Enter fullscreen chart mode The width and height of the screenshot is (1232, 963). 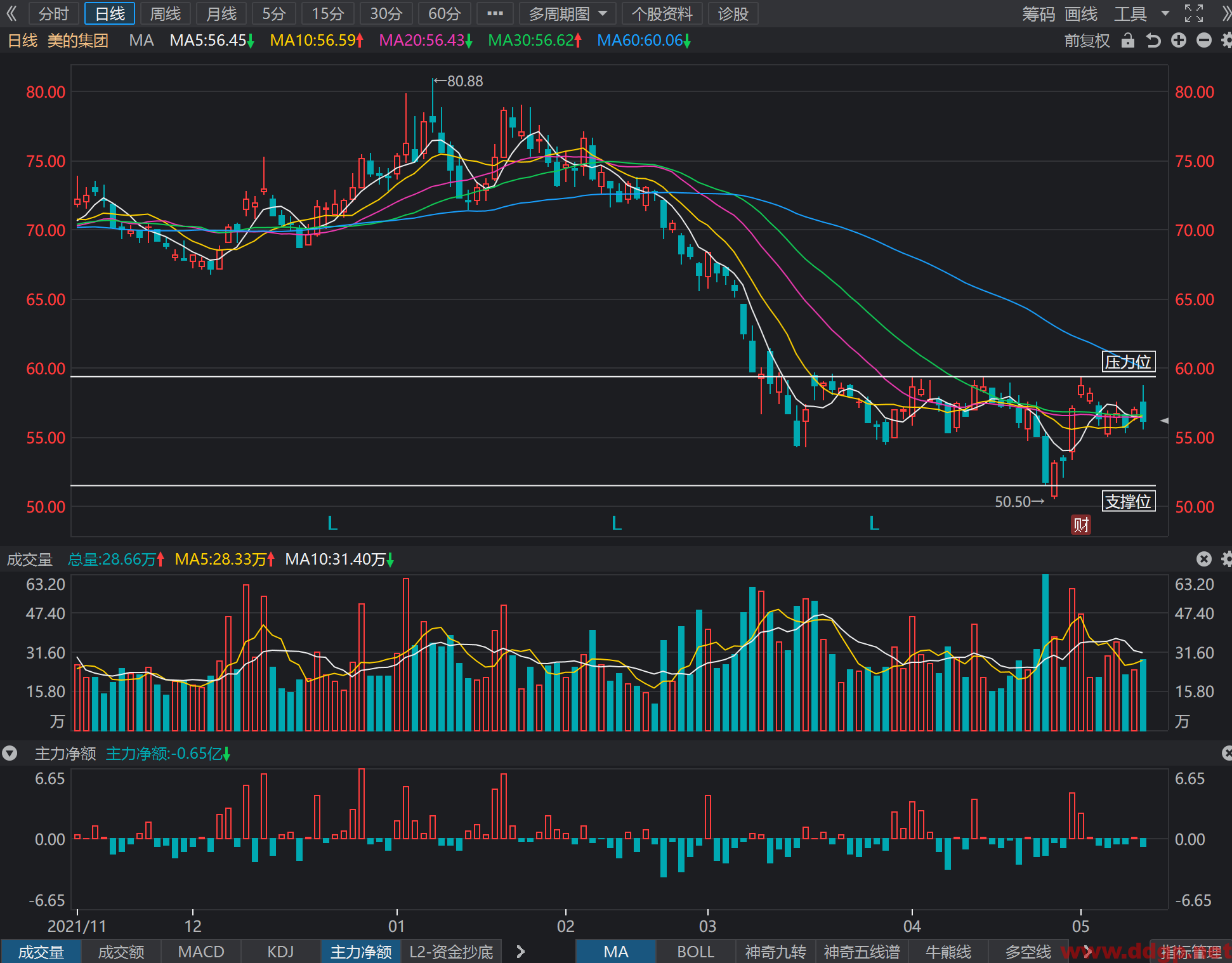click(1194, 13)
